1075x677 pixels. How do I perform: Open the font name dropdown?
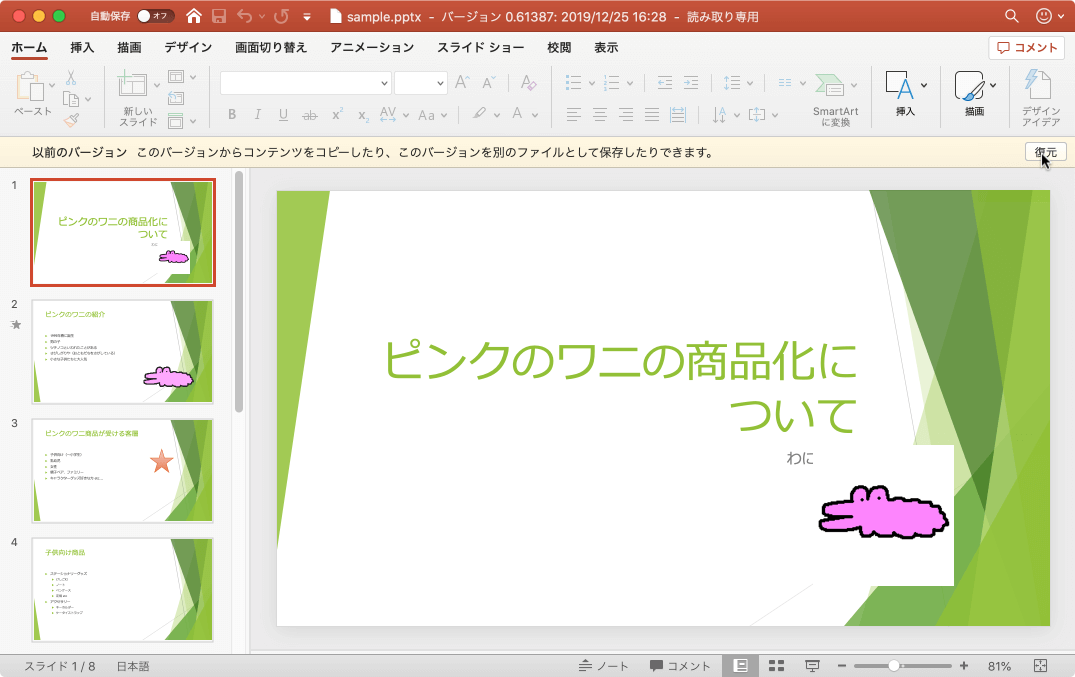384,83
